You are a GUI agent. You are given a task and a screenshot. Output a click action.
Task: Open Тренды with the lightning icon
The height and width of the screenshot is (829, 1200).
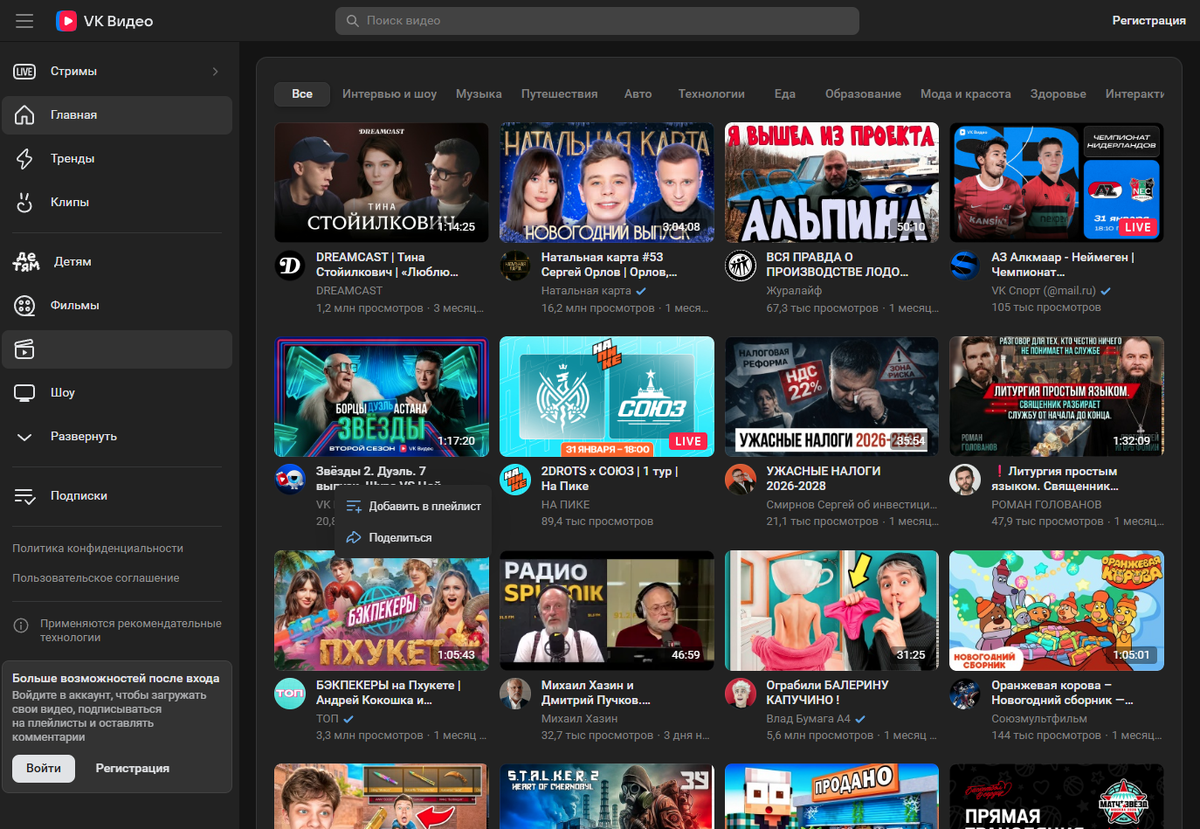(116, 158)
